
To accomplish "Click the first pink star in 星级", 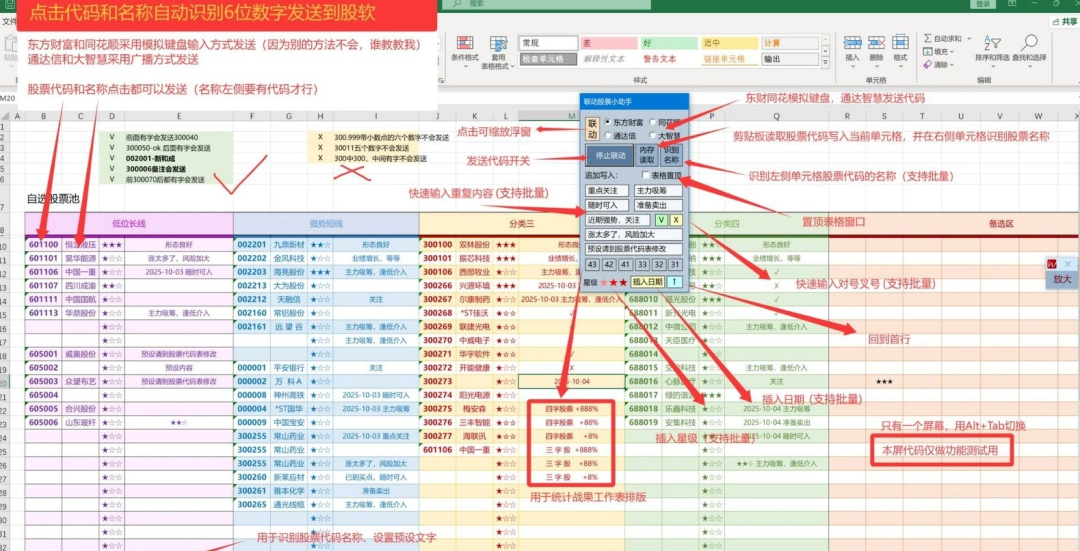I will pyautogui.click(x=604, y=282).
